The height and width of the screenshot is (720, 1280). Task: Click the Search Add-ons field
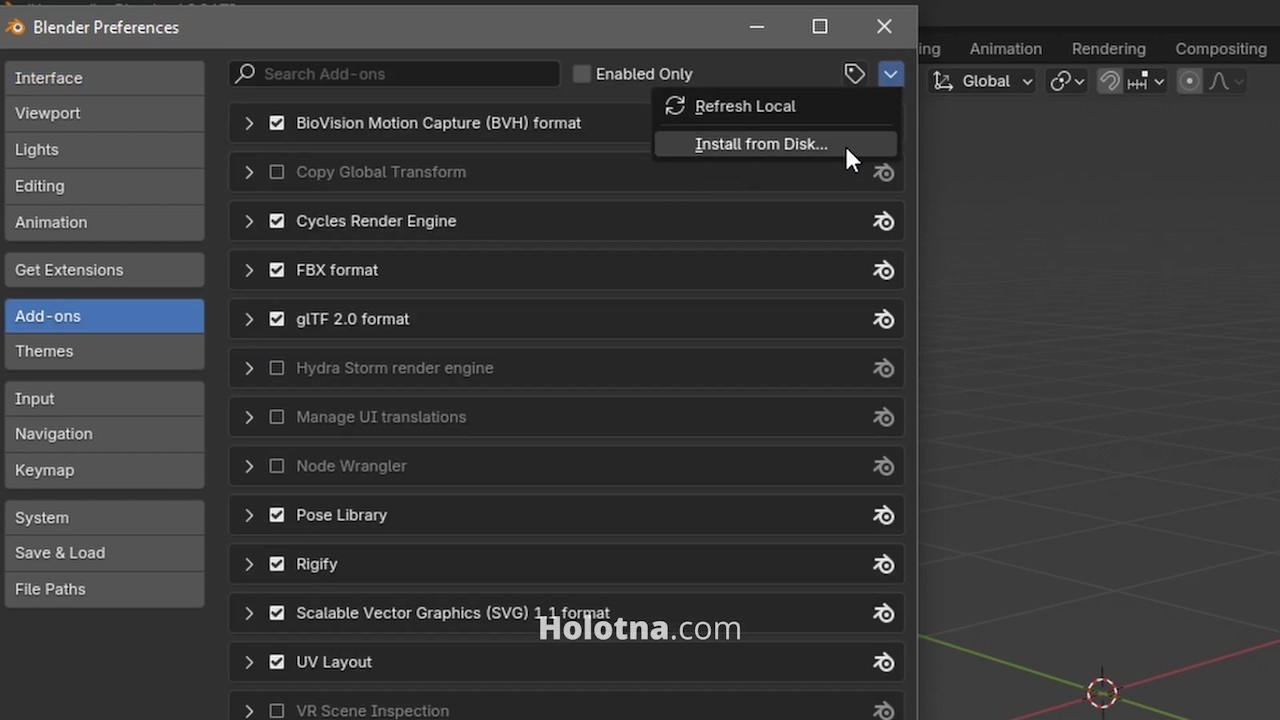point(394,74)
